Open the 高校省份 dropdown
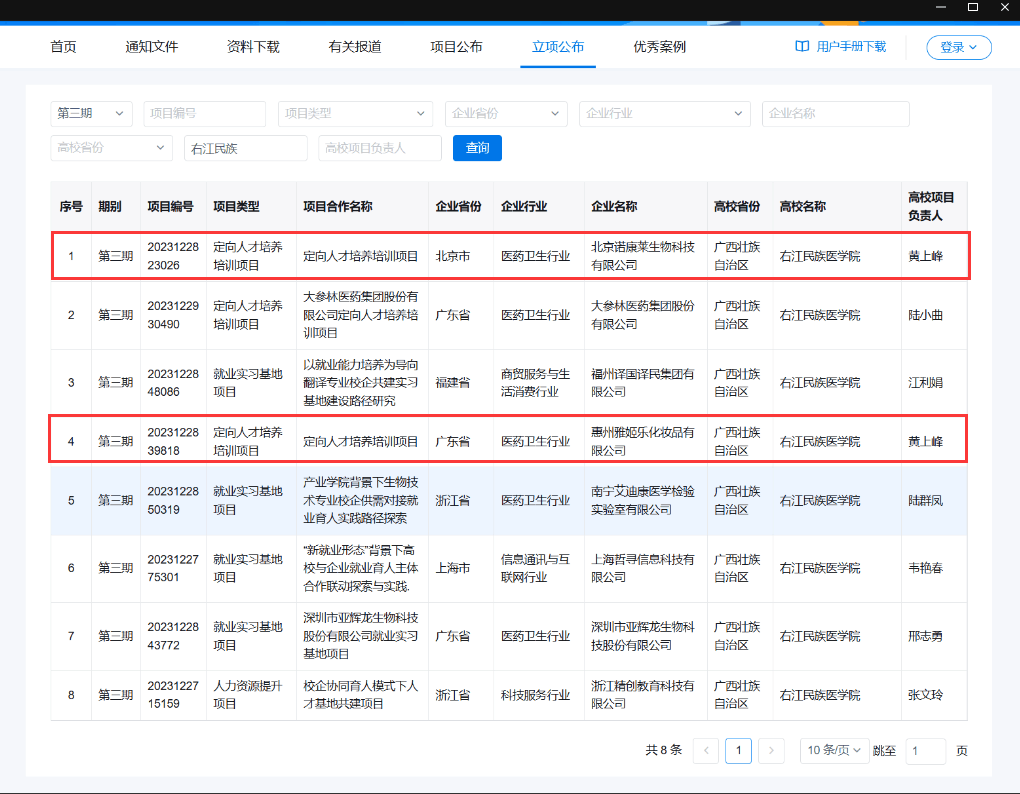Viewport: 1020px width, 794px height. click(111, 148)
